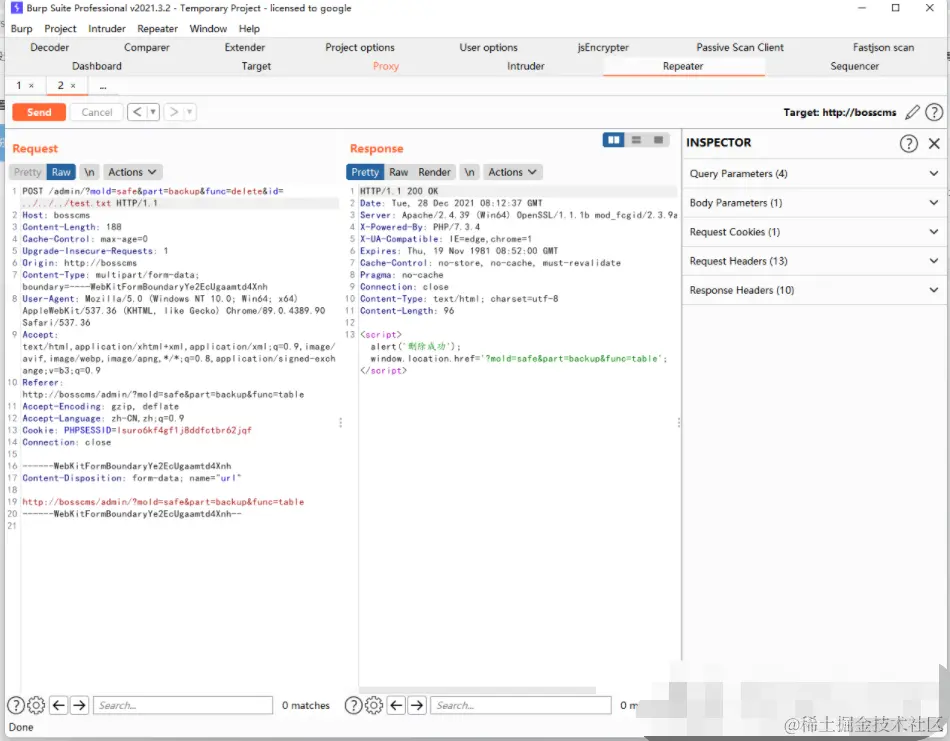Close Repeater tab 2
Viewport: 950px width, 741px height.
click(73, 86)
